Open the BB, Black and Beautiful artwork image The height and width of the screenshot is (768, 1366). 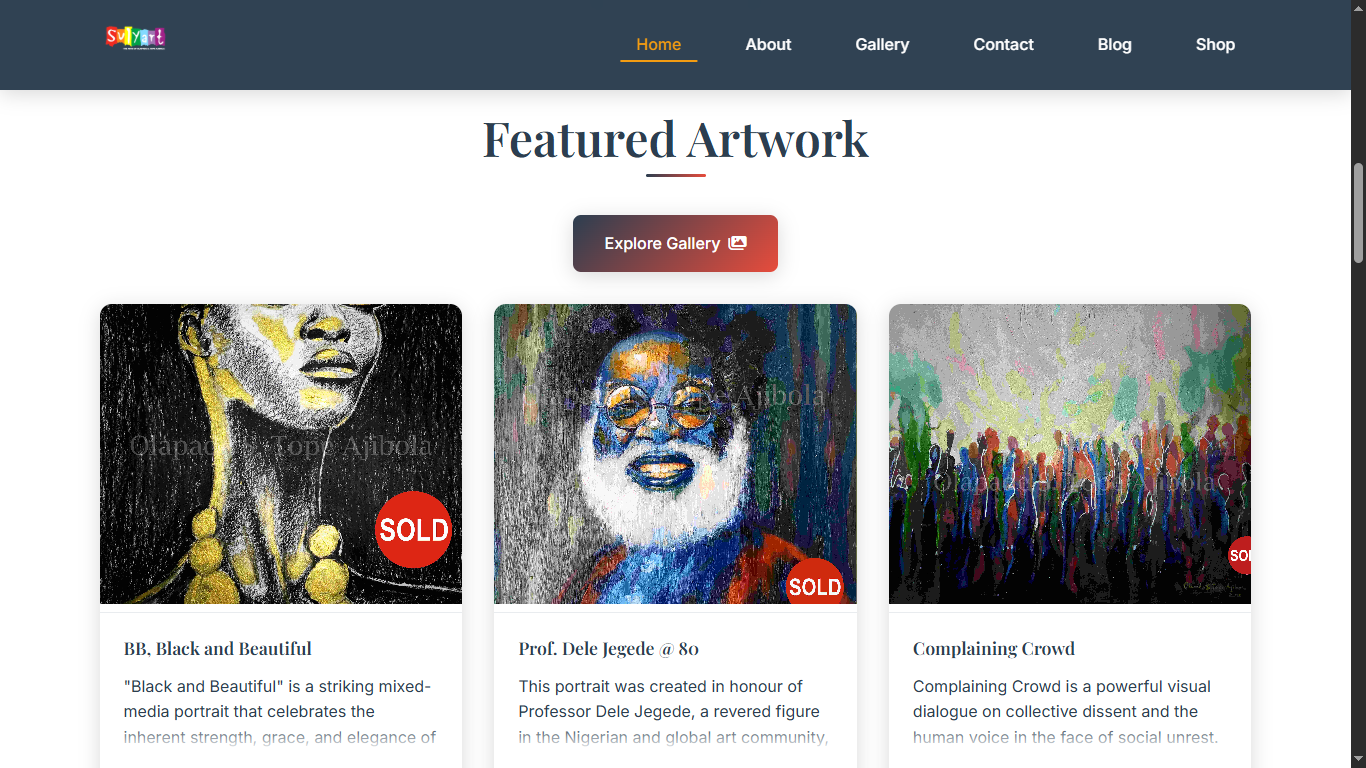pos(281,454)
